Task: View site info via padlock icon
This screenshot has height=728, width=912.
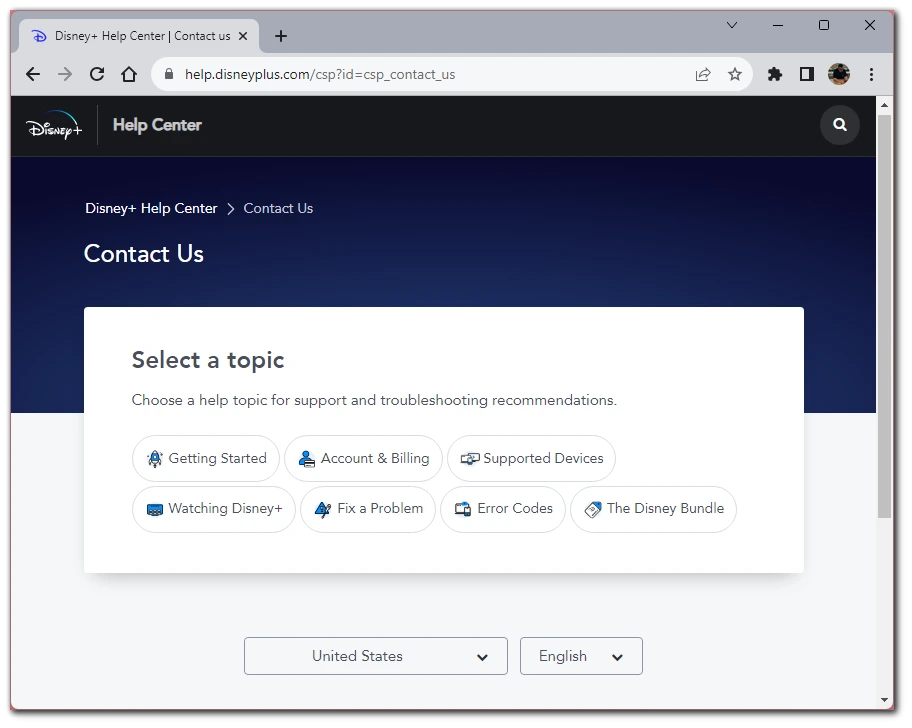Action: [169, 74]
